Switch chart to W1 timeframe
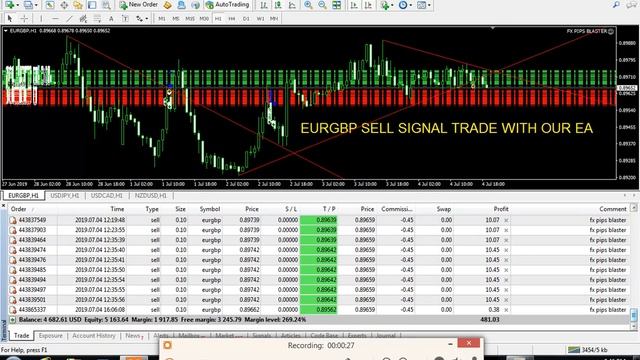640x360 pixels. [260, 19]
